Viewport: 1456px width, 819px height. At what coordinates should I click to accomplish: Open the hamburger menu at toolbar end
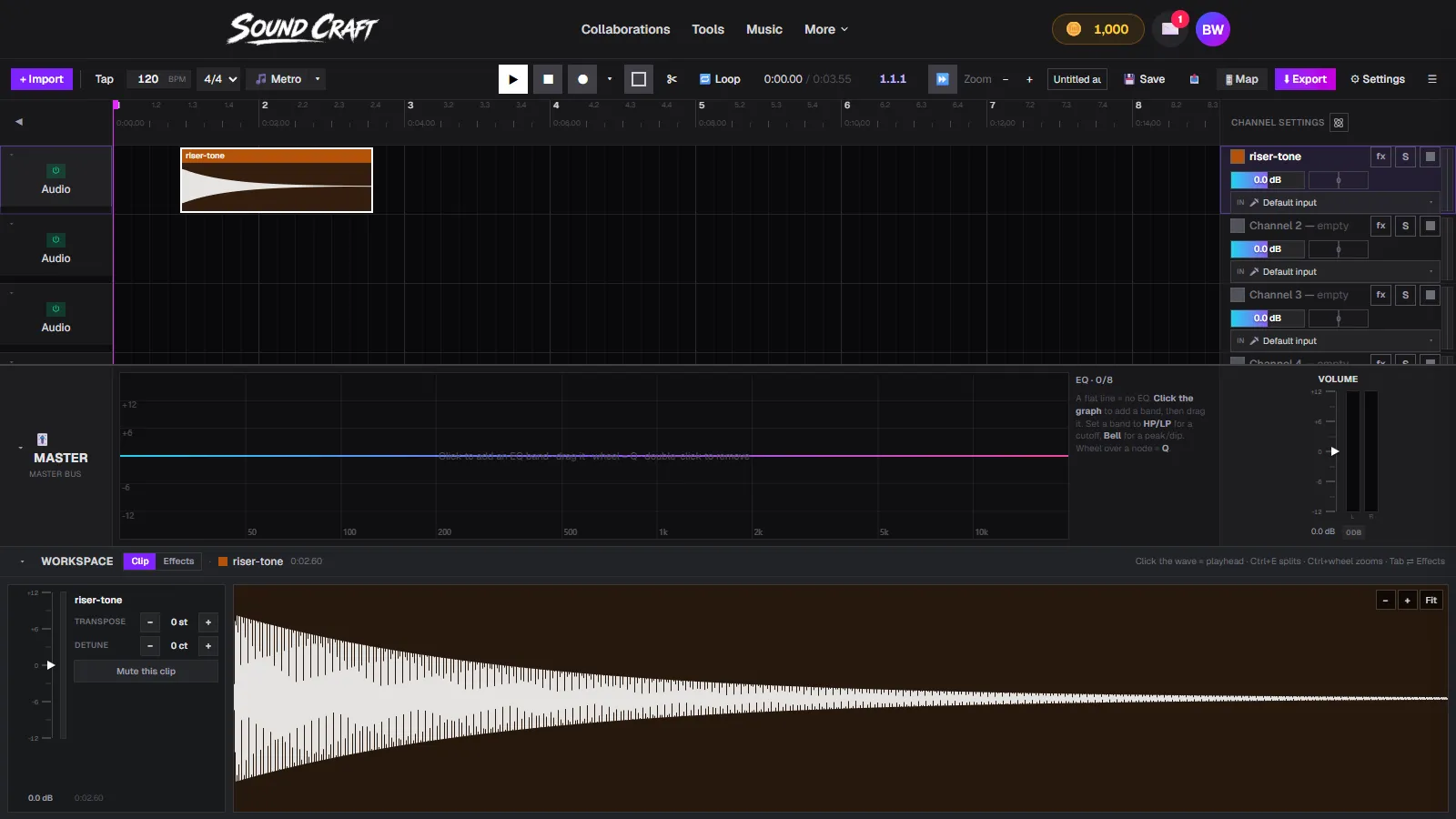(1432, 79)
